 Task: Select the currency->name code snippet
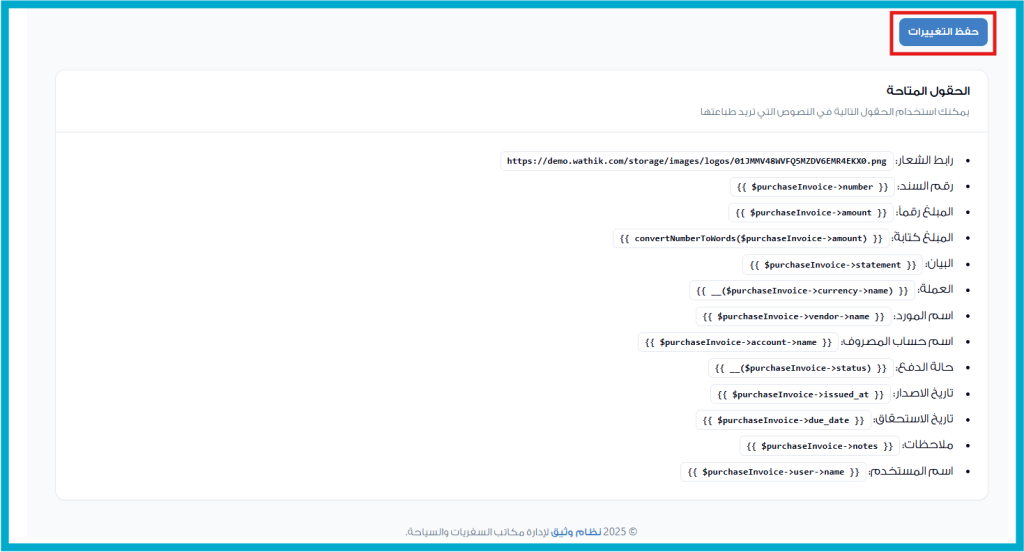pyautogui.click(x=801, y=290)
